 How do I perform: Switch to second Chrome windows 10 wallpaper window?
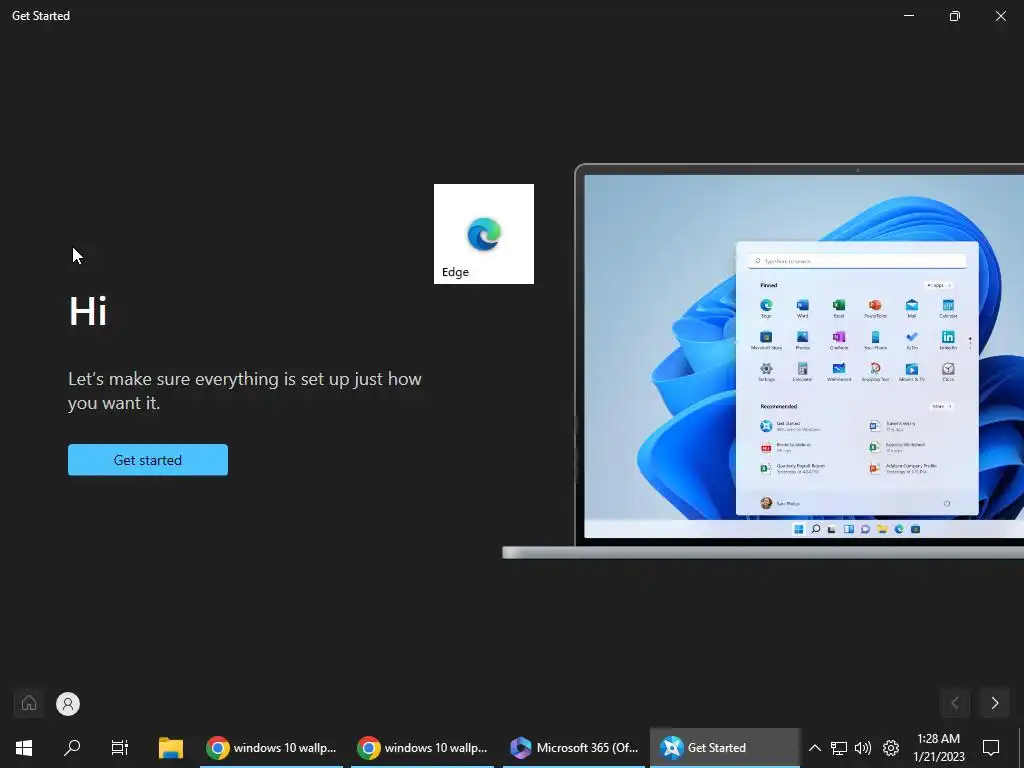pyautogui.click(x=423, y=748)
